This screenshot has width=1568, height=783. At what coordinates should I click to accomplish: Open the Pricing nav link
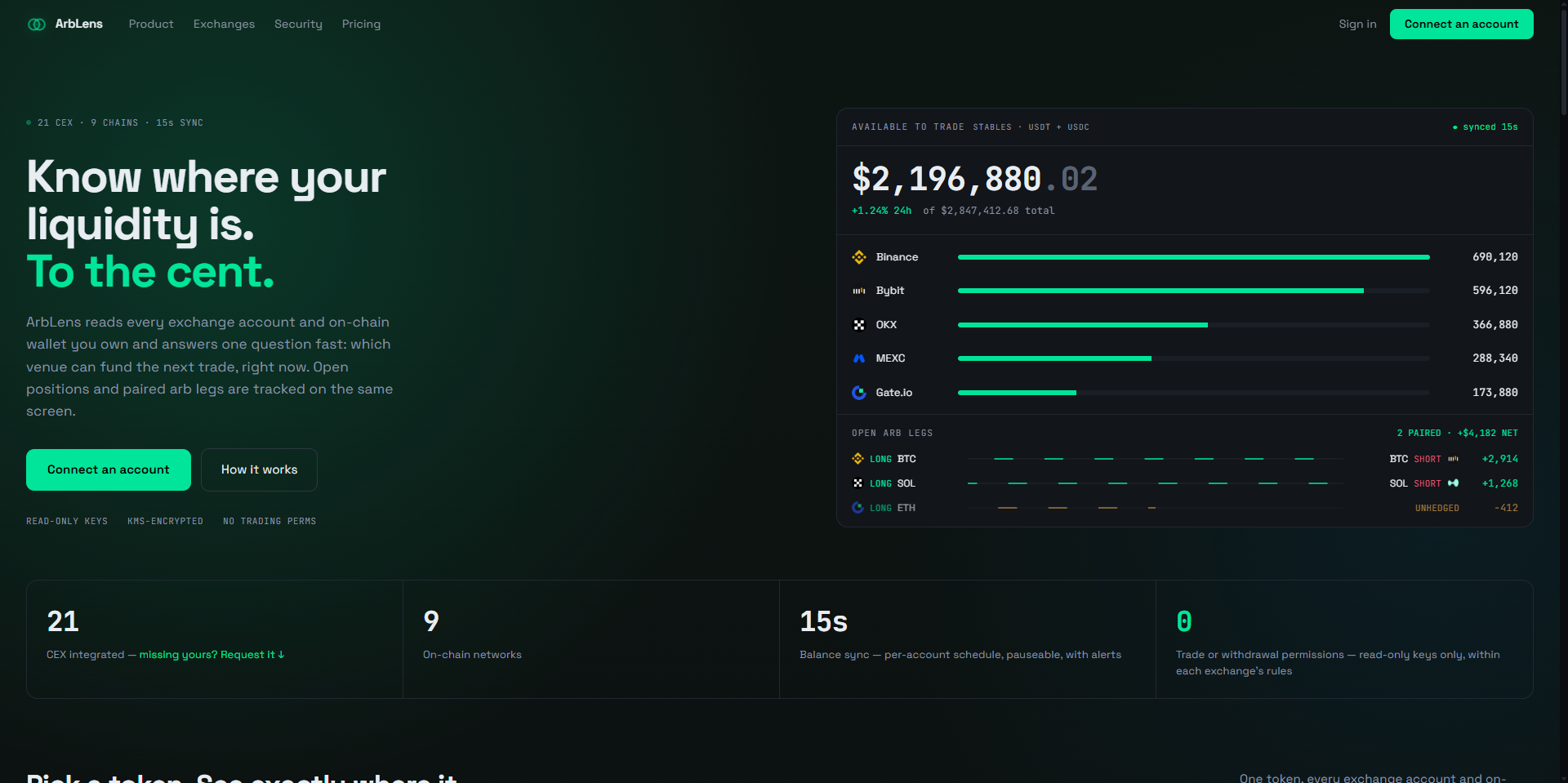[361, 24]
